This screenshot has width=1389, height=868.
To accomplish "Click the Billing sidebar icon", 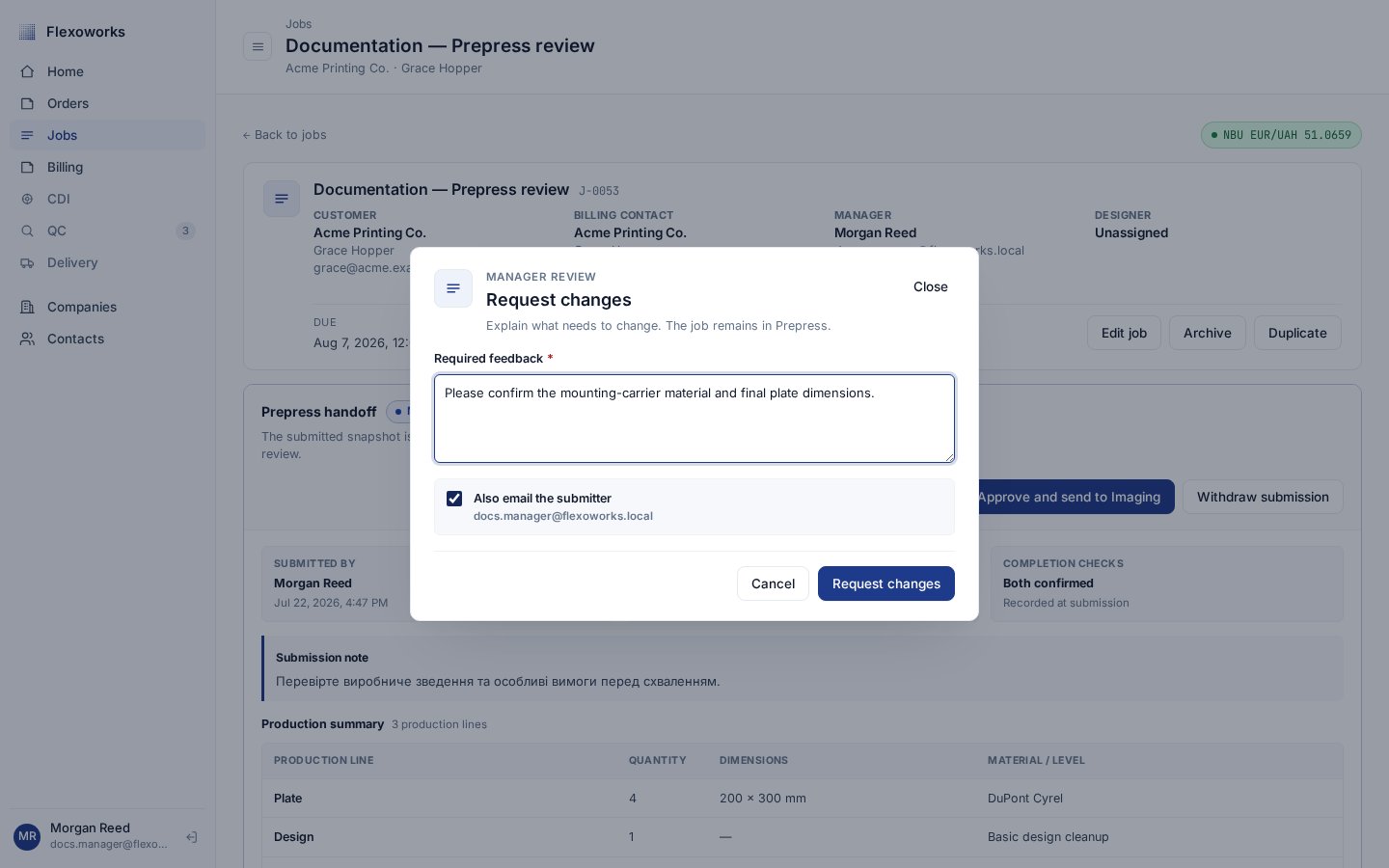I will [27, 167].
